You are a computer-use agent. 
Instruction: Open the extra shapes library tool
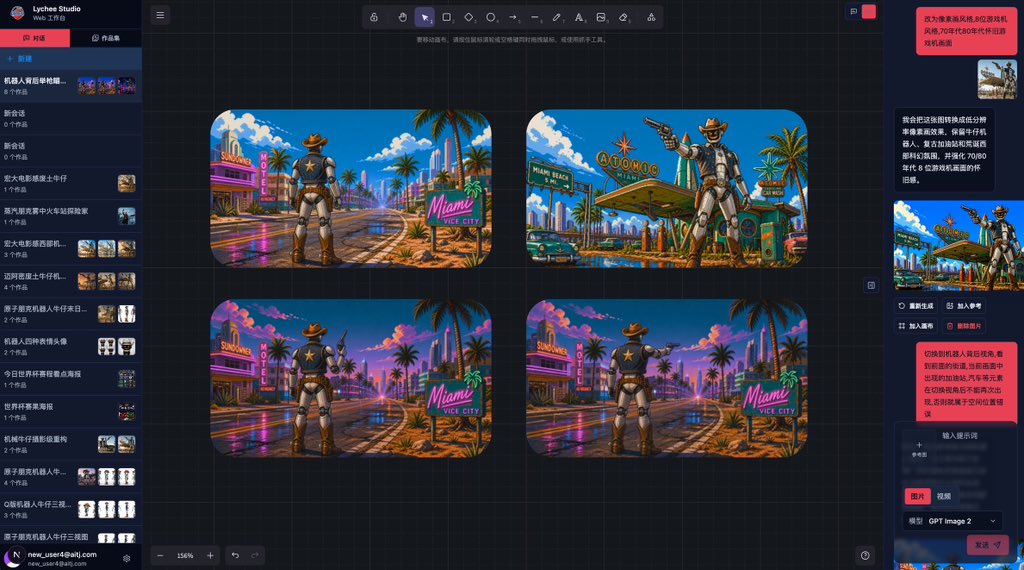(651, 17)
